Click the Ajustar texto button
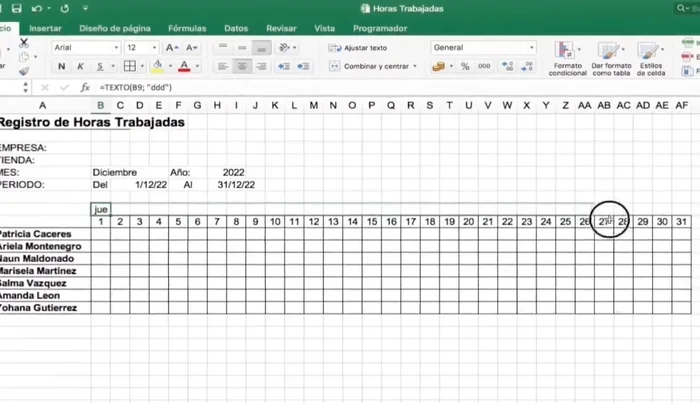Image resolution: width=700 pixels, height=403 pixels. [x=358, y=48]
